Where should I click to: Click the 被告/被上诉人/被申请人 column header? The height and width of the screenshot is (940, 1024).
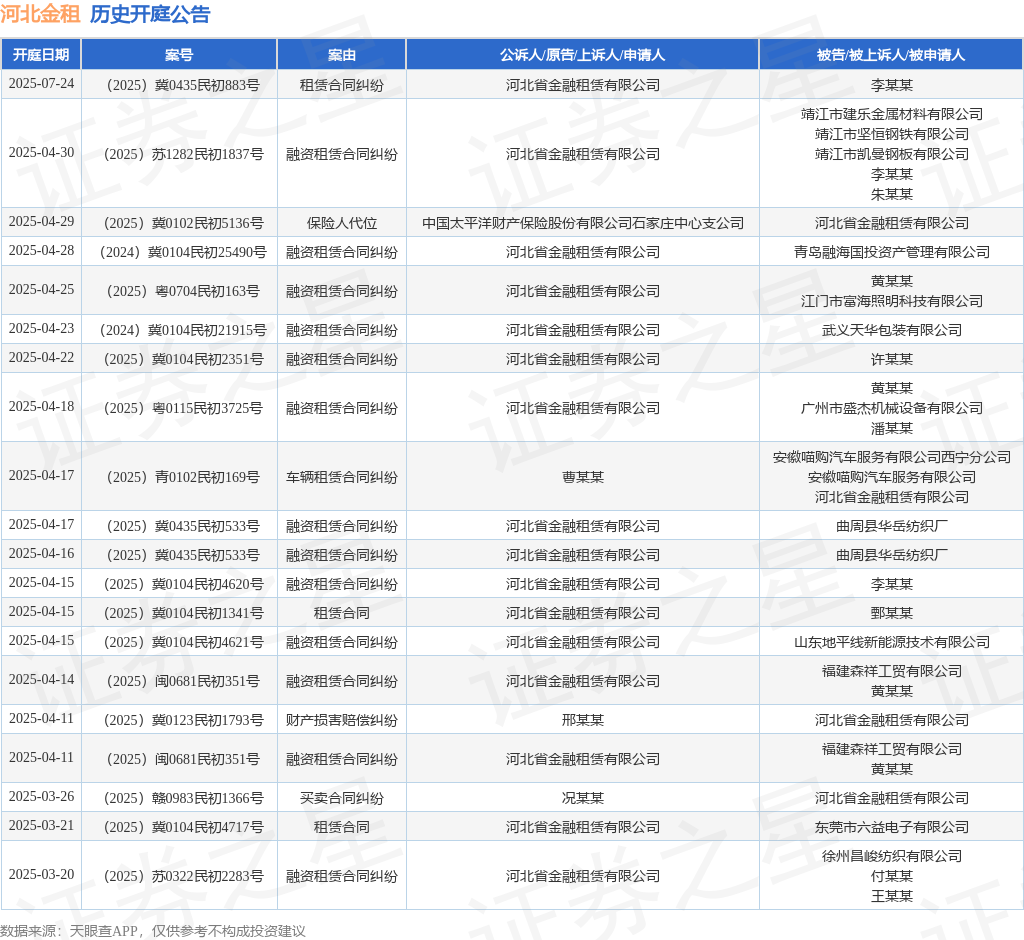[x=891, y=55]
